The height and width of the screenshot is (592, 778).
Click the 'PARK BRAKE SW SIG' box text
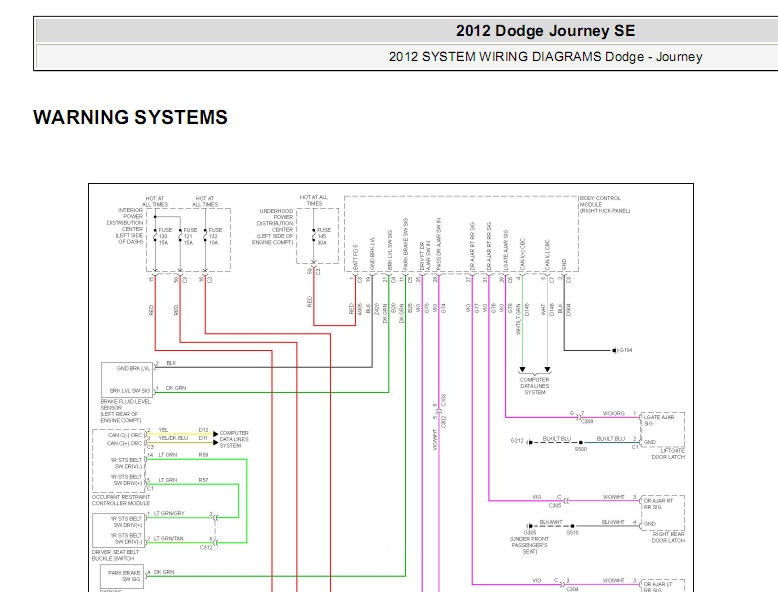[124, 576]
